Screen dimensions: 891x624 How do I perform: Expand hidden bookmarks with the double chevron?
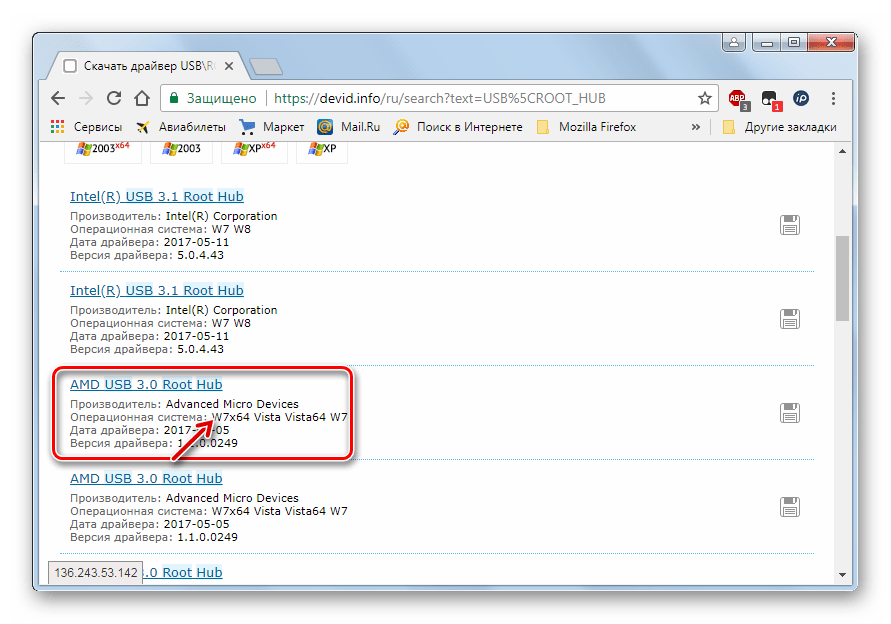[696, 127]
